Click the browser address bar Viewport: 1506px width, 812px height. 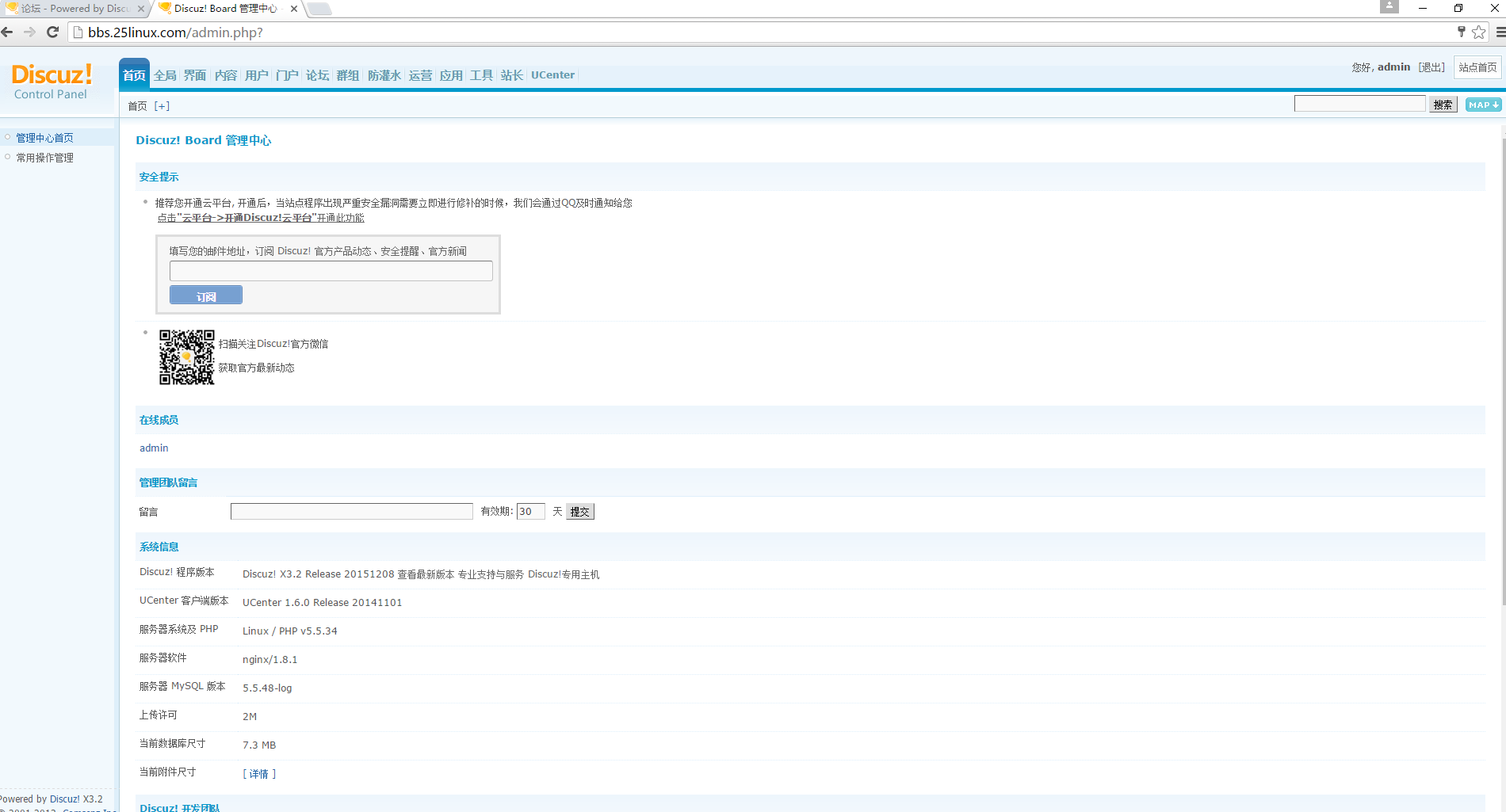point(761,32)
